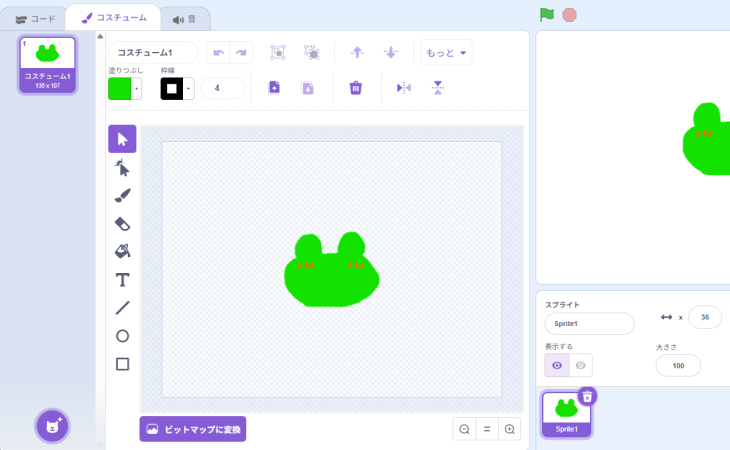The width and height of the screenshot is (730, 450).
Task: Select the Eraser tool
Action: 122,223
